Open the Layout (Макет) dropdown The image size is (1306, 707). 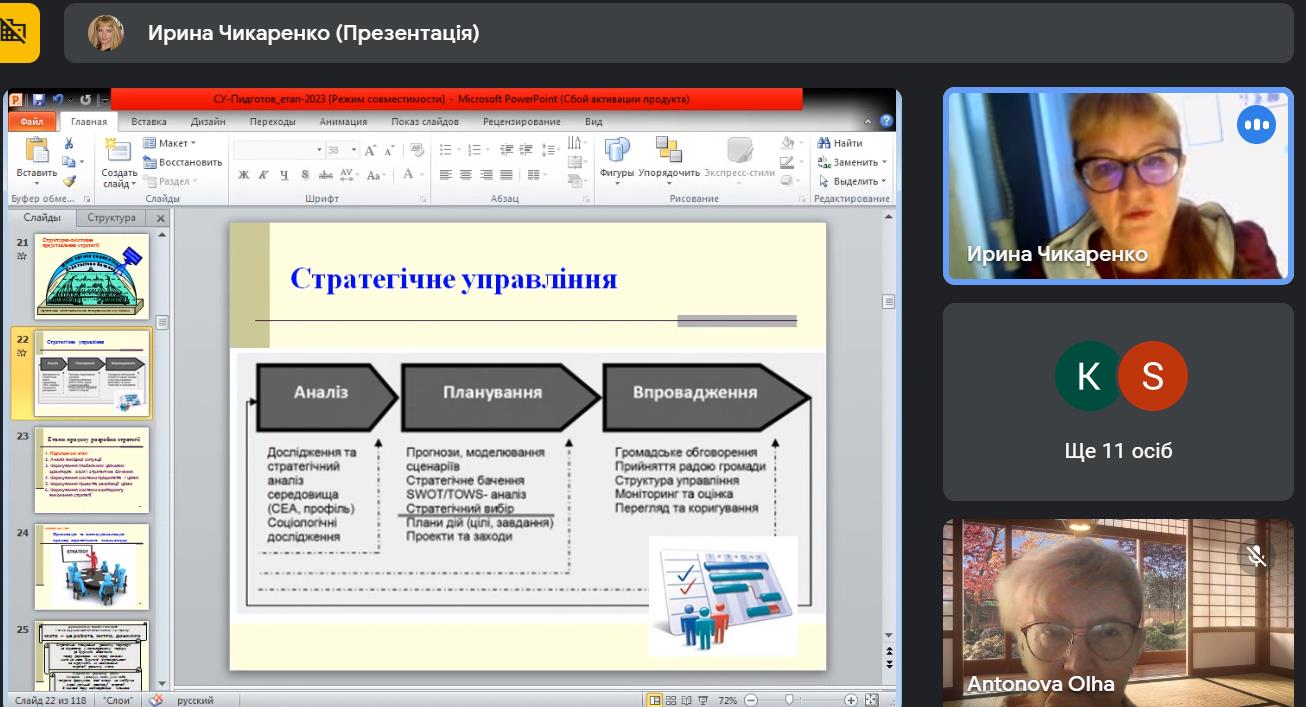(168, 143)
